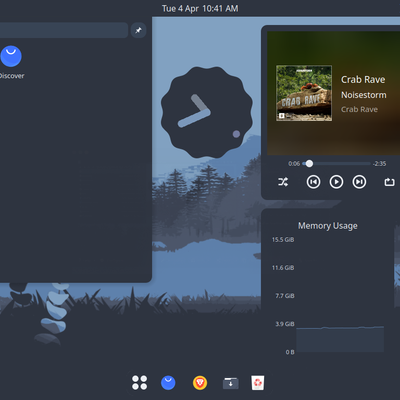
Task: Click the 11.6 GiB axis label
Action: point(283,268)
